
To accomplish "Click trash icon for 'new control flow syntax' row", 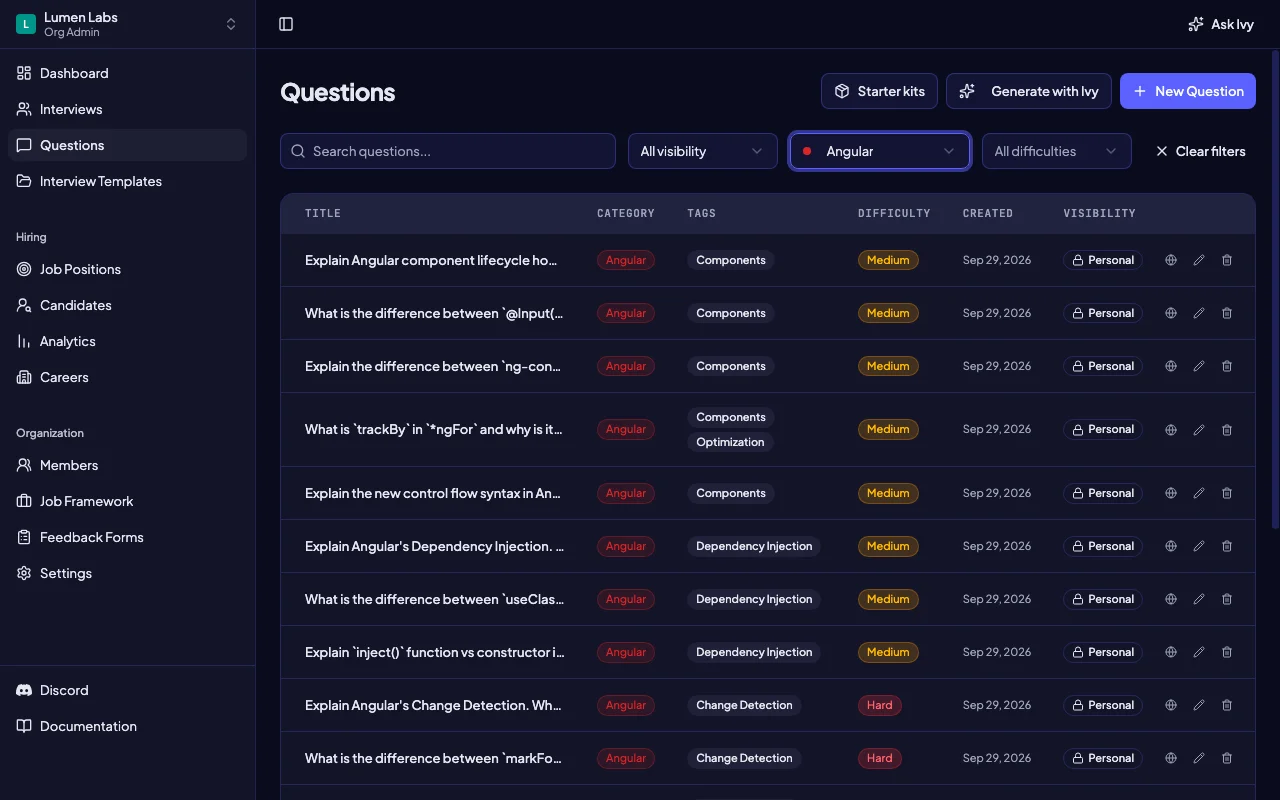I will pos(1227,493).
